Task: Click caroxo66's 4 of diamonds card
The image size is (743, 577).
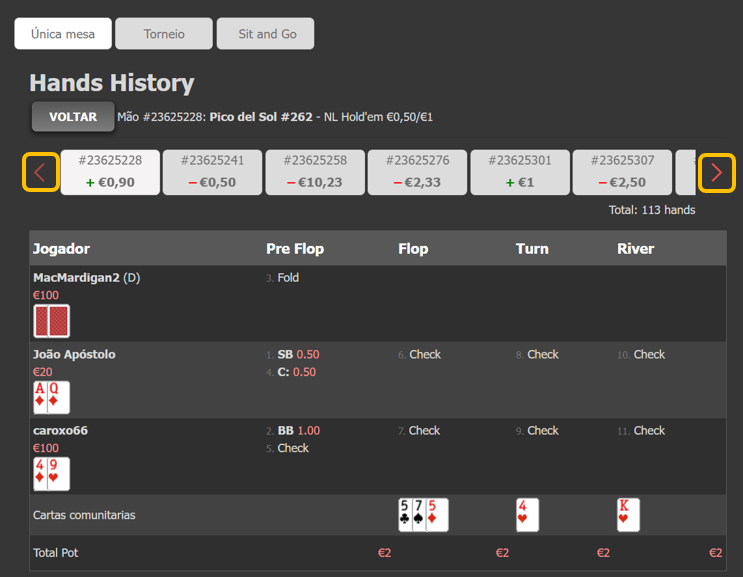Action: tap(42, 473)
